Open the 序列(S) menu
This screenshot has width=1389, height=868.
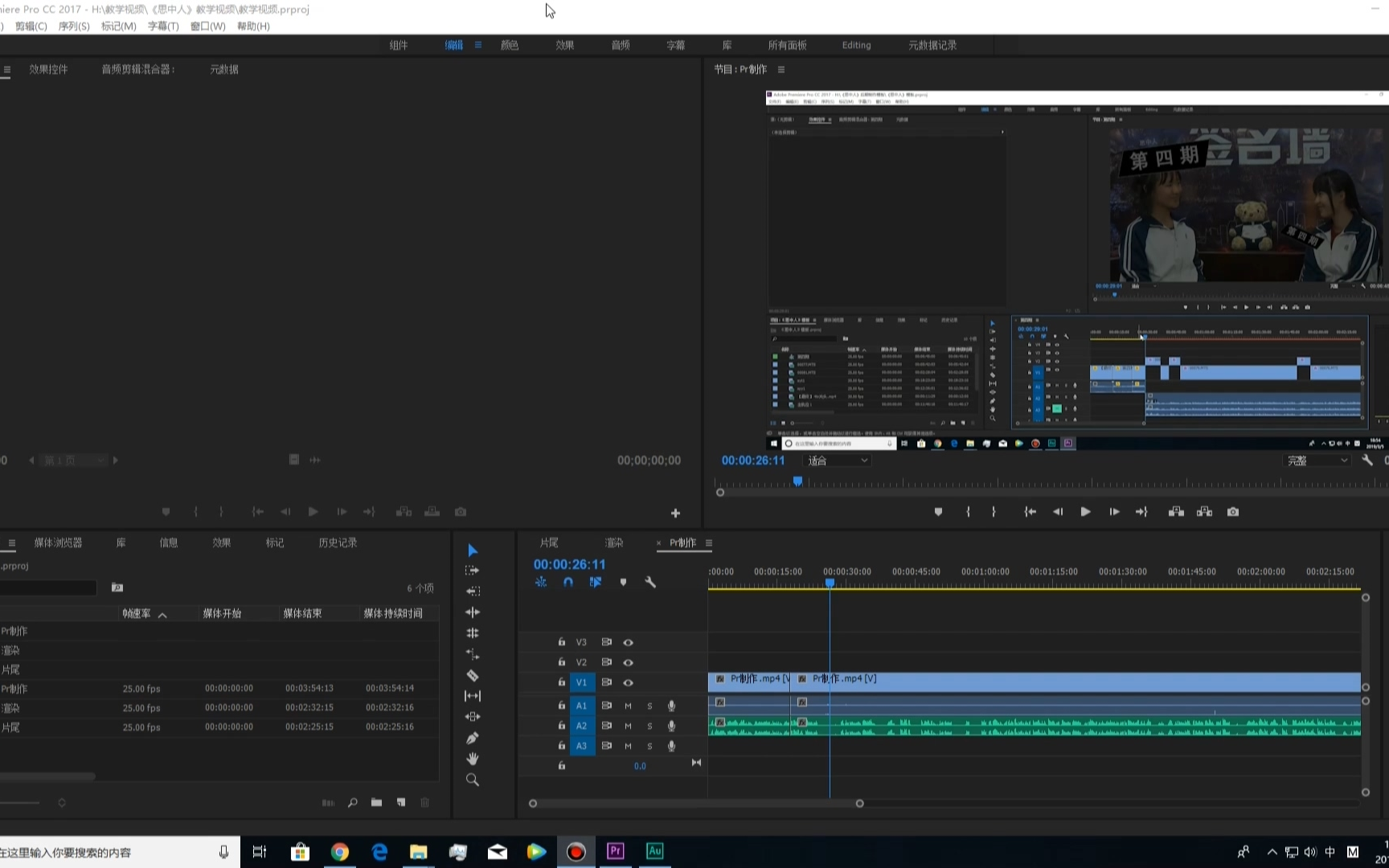pyautogui.click(x=74, y=27)
